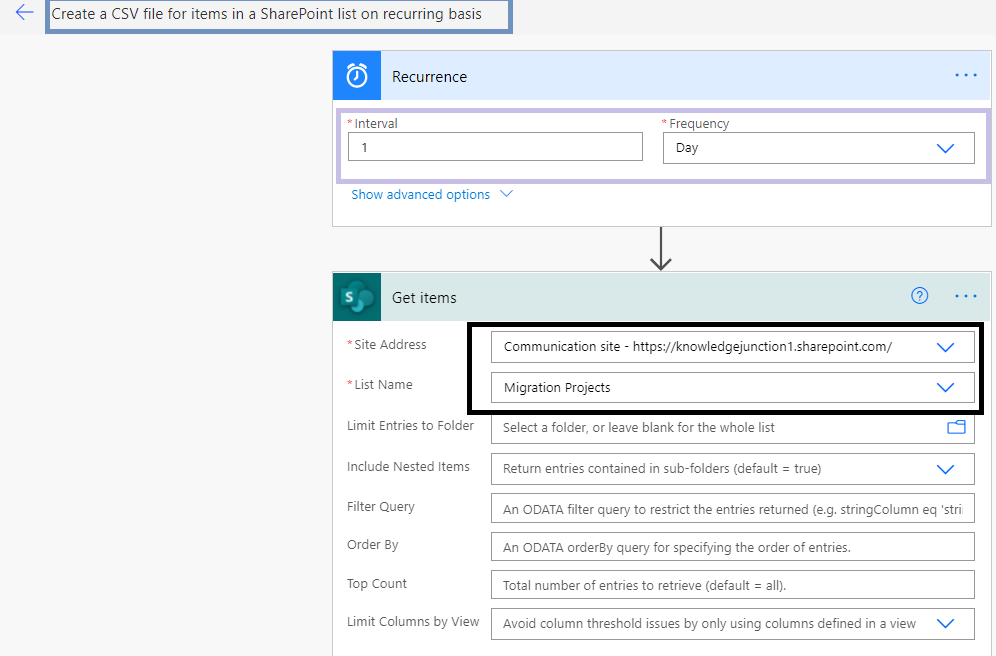This screenshot has width=996, height=656.
Task: Click the Top Count input field
Action: [732, 585]
